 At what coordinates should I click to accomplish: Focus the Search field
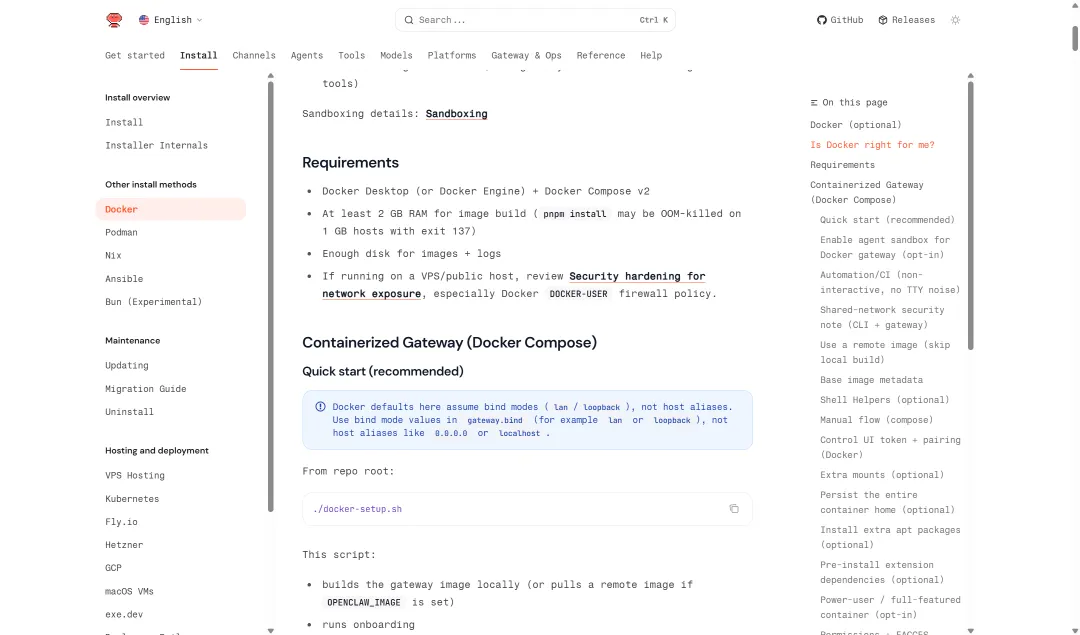point(535,20)
